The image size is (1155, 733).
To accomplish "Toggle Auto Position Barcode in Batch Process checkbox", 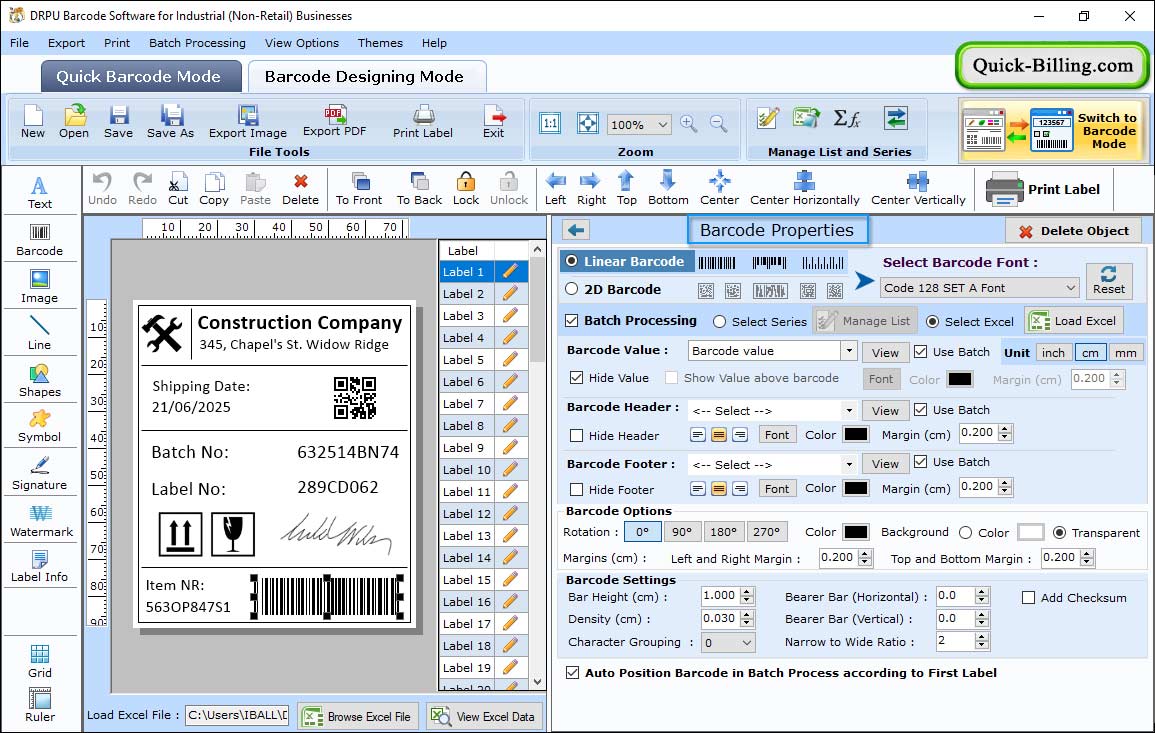I will click(572, 673).
